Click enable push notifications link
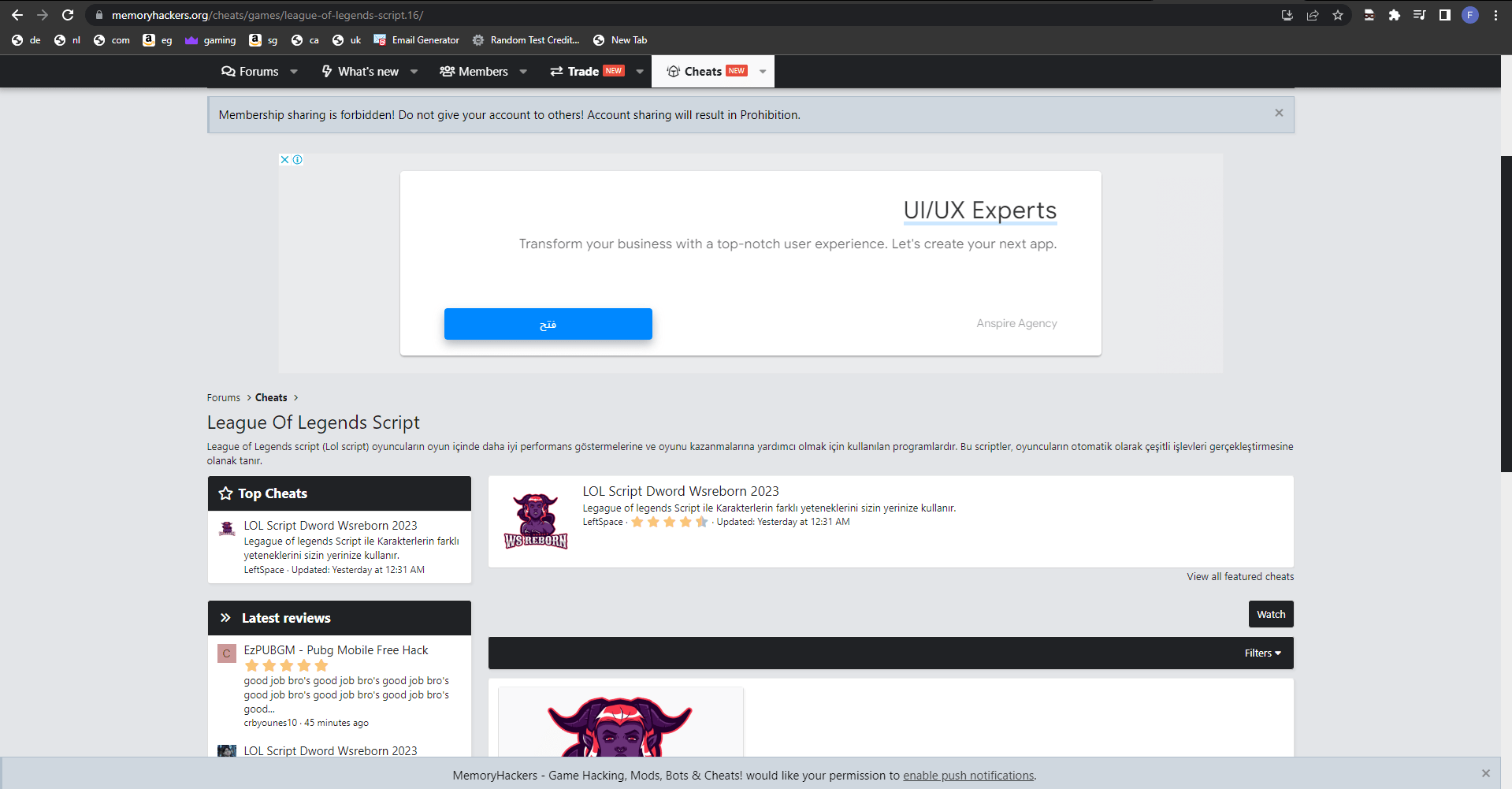This screenshot has height=789, width=1512. (968, 776)
